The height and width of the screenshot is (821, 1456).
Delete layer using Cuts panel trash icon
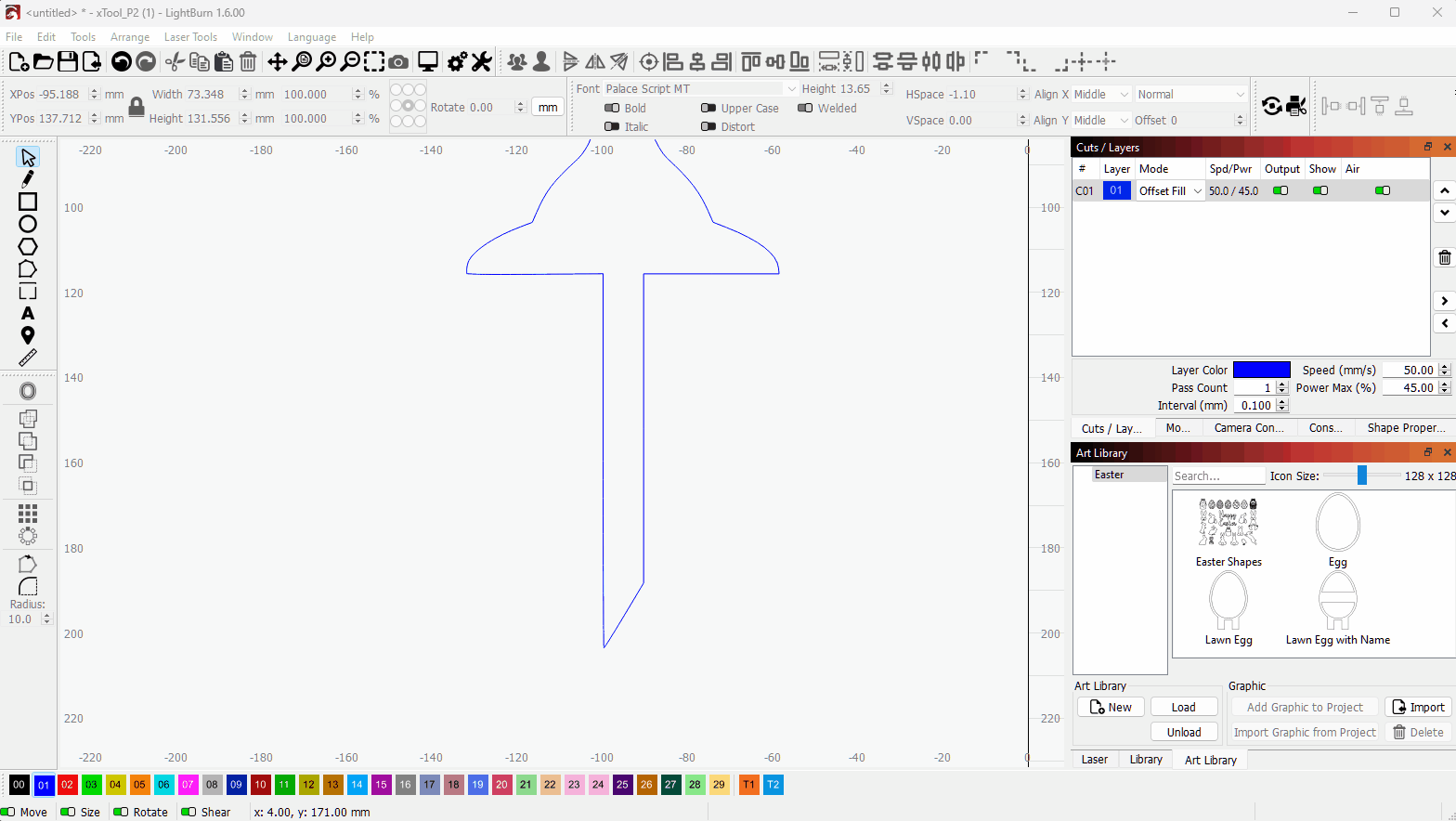tap(1444, 258)
